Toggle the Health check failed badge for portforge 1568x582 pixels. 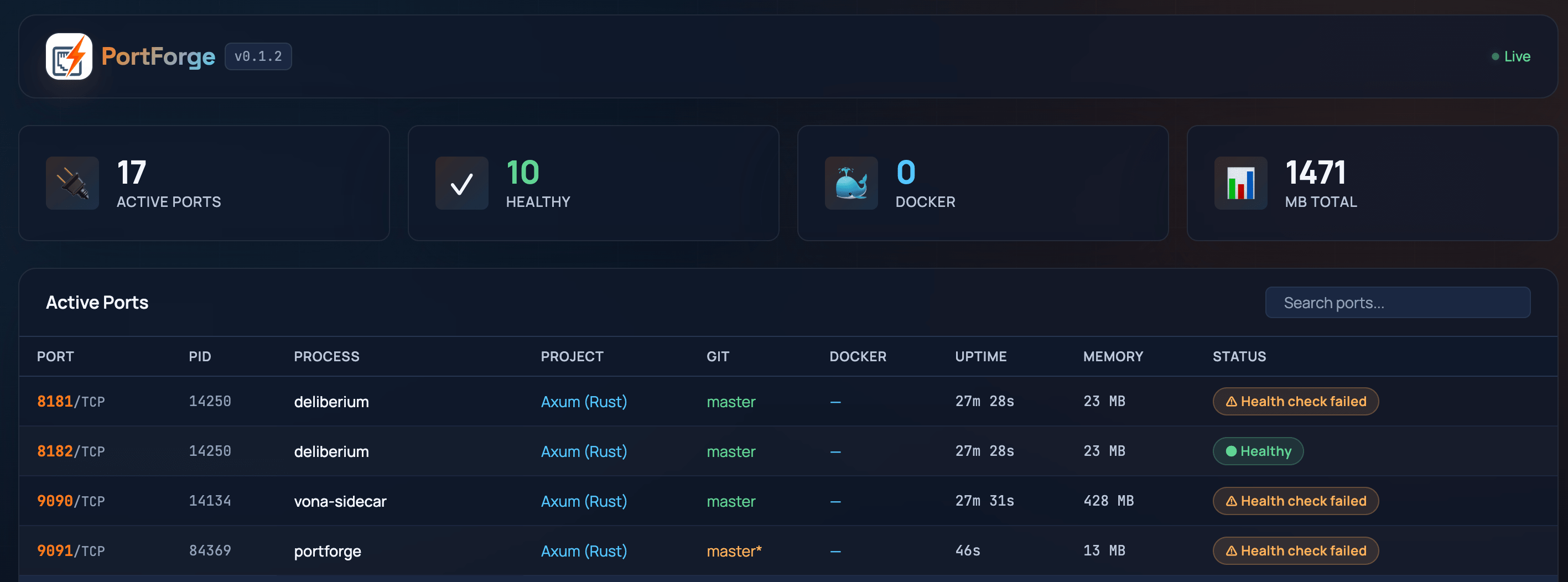(1295, 550)
